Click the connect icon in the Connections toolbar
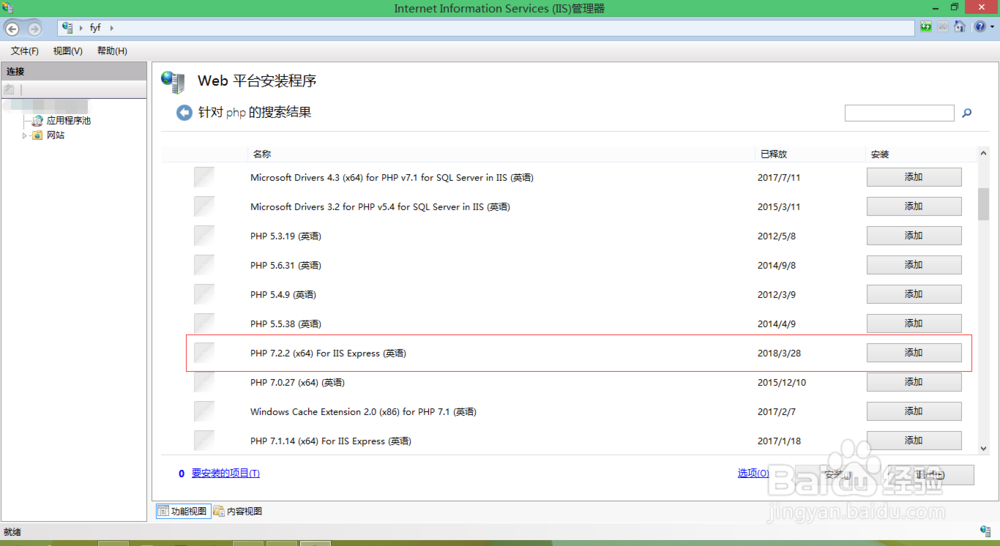The height and width of the screenshot is (546, 1000). coord(9,89)
